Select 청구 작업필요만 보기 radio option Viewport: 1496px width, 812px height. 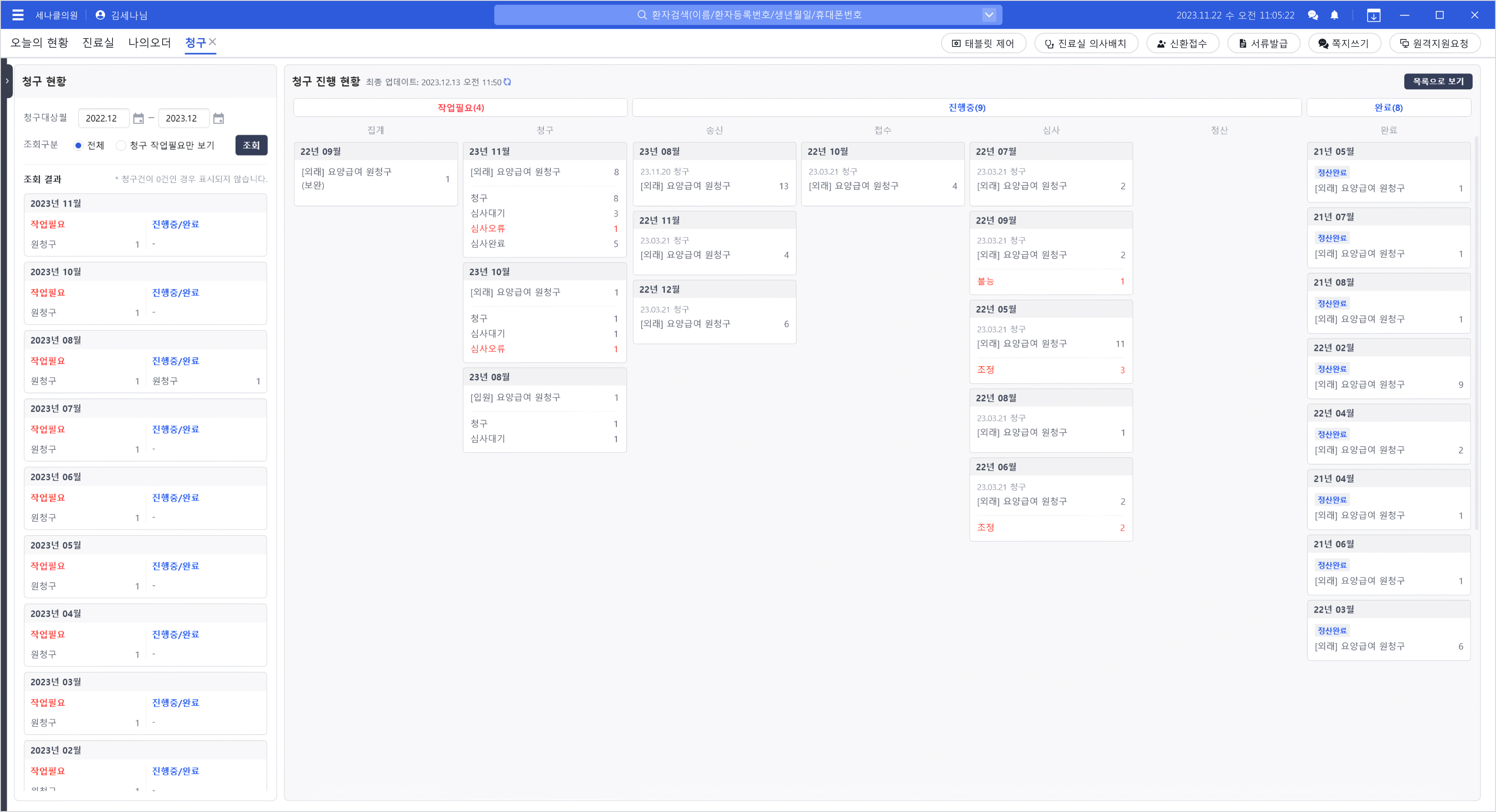[x=121, y=145]
